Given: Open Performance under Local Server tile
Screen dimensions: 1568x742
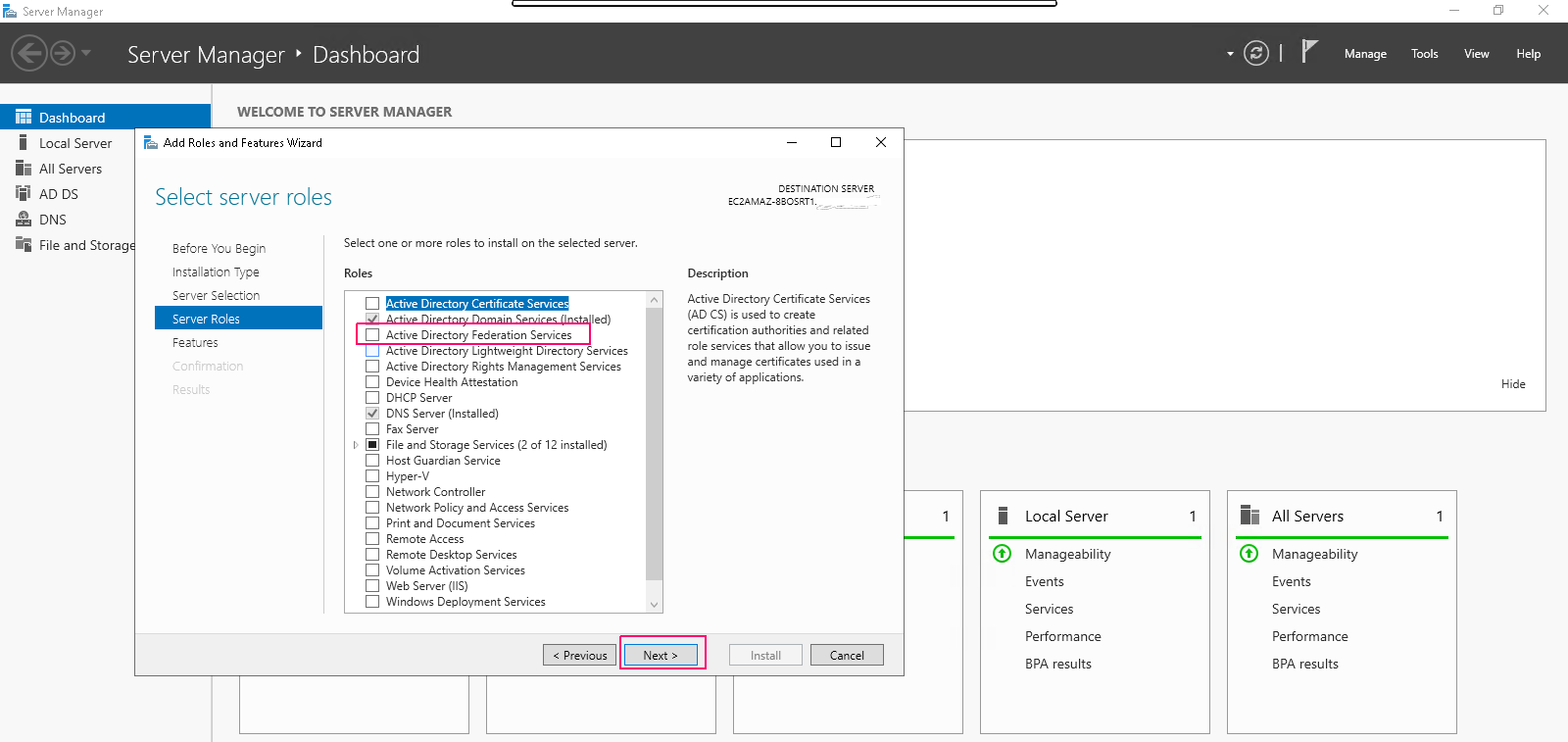Looking at the screenshot, I should coord(1063,636).
